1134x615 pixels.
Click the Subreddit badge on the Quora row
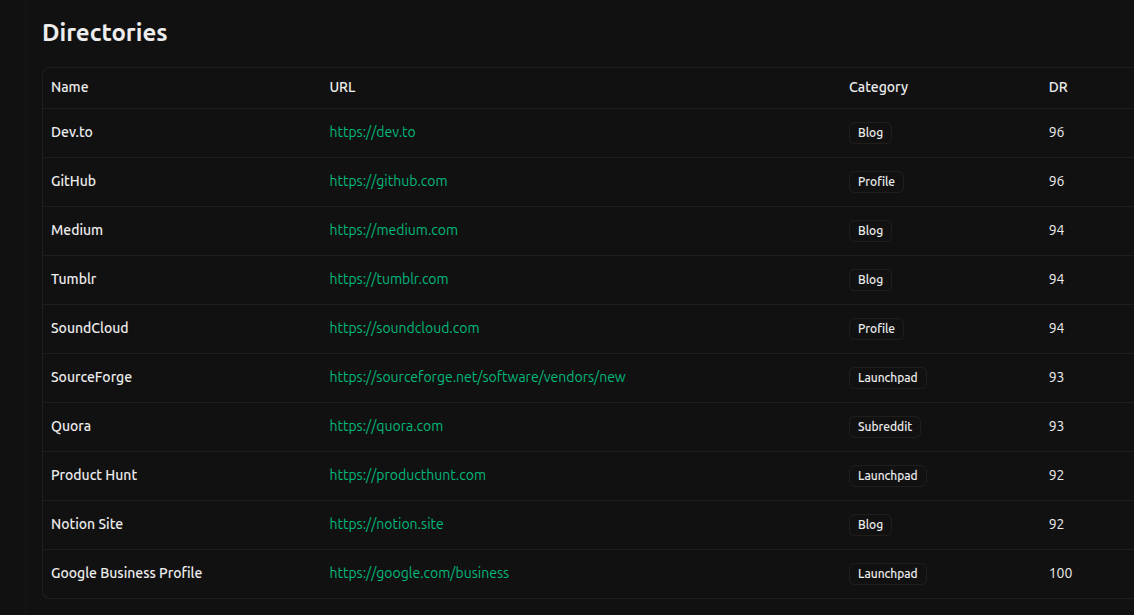[885, 426]
